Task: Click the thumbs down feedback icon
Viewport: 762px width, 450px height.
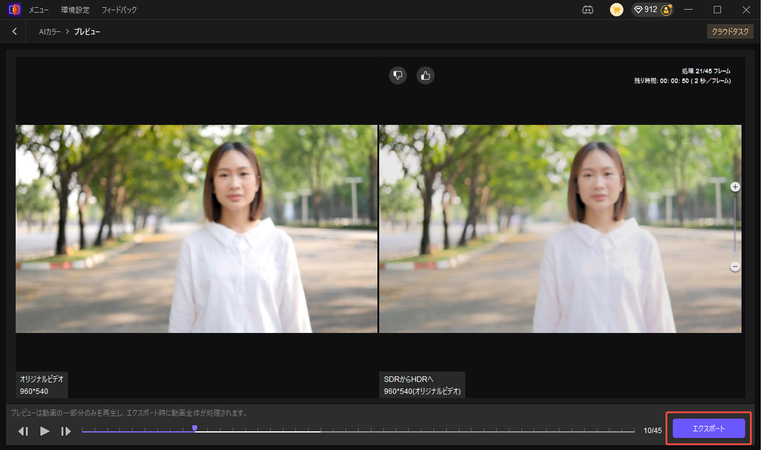Action: (398, 75)
